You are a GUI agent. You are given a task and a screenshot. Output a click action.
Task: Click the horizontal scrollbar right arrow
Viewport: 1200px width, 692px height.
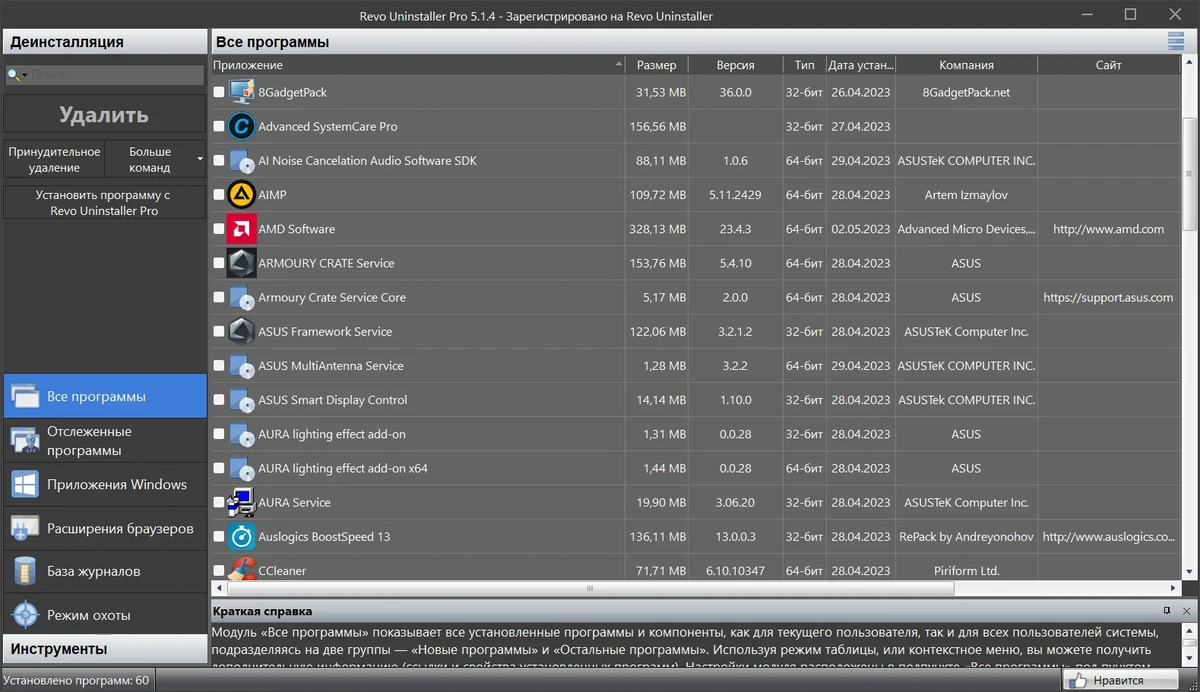pyautogui.click(x=1173, y=588)
